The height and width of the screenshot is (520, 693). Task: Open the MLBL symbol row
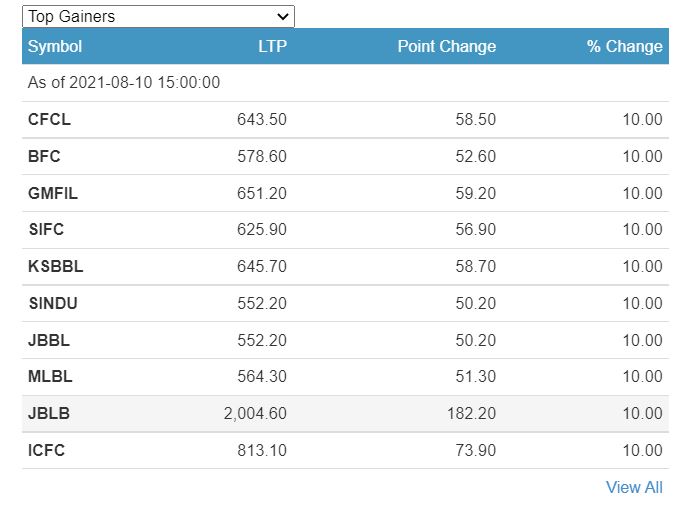(x=50, y=376)
